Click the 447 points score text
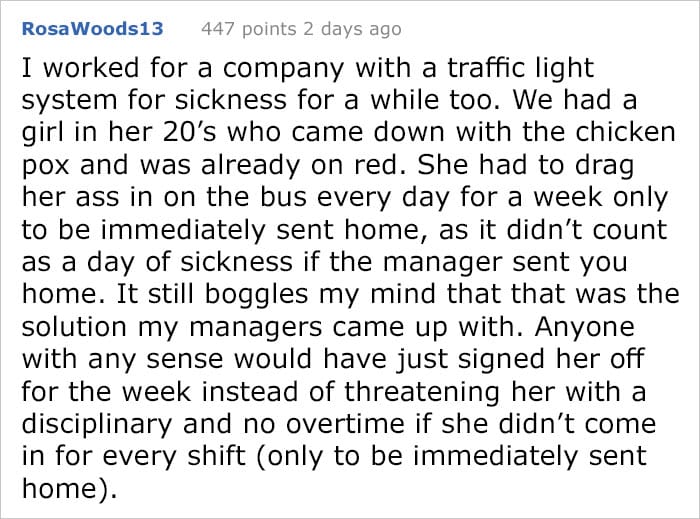The height and width of the screenshot is (519, 700). [249, 29]
